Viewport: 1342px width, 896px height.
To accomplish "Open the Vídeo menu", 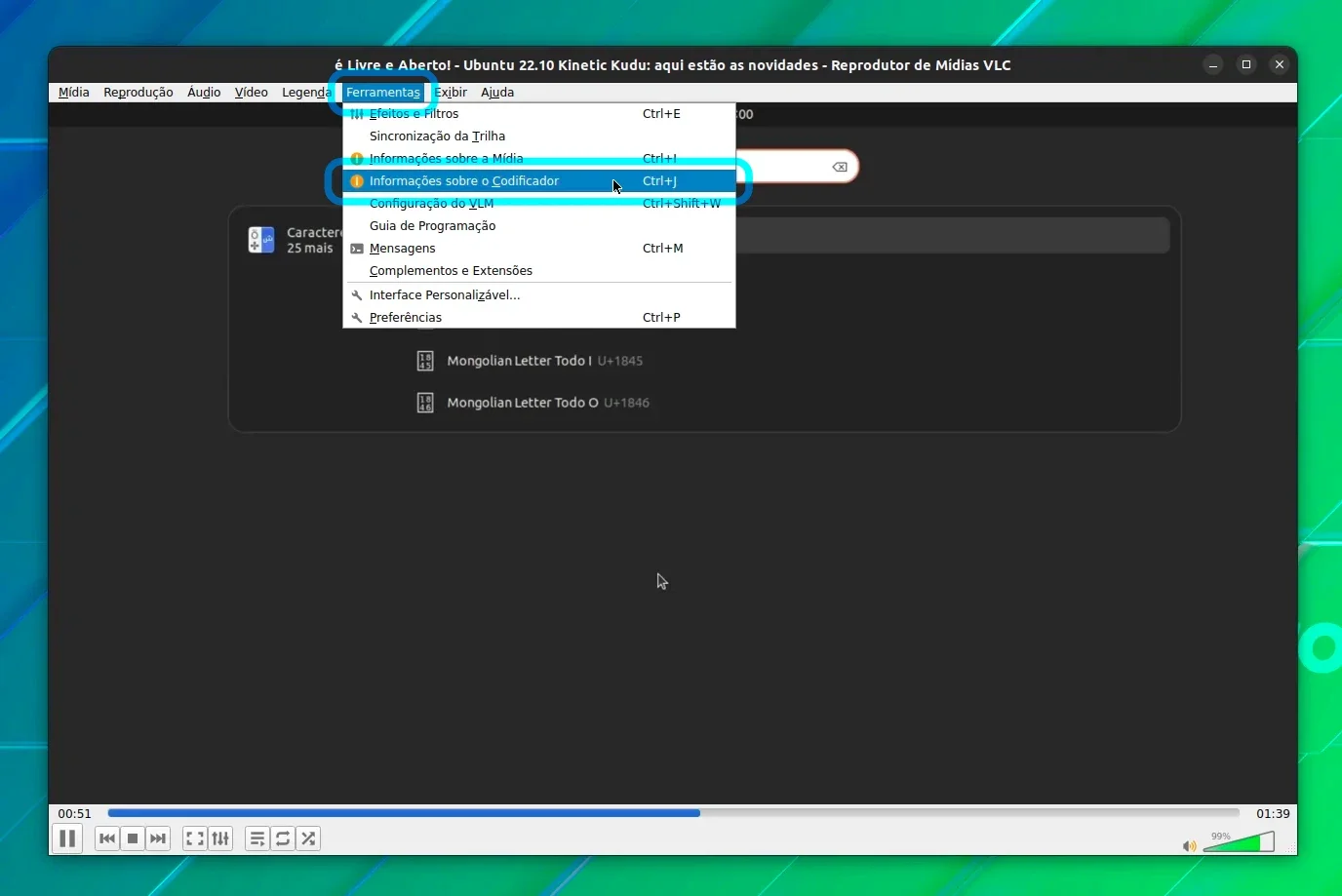I will point(251,92).
